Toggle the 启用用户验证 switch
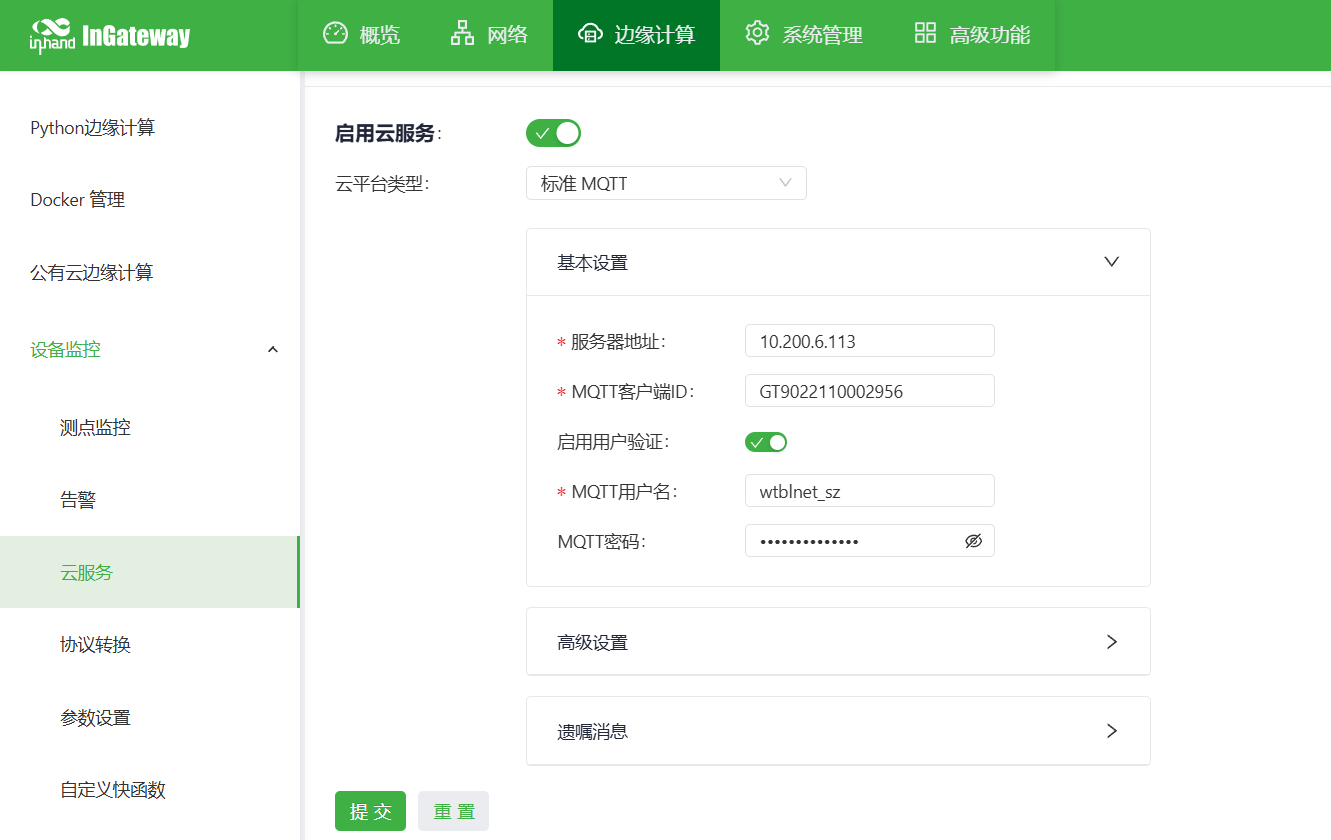The image size is (1331, 840). (766, 442)
